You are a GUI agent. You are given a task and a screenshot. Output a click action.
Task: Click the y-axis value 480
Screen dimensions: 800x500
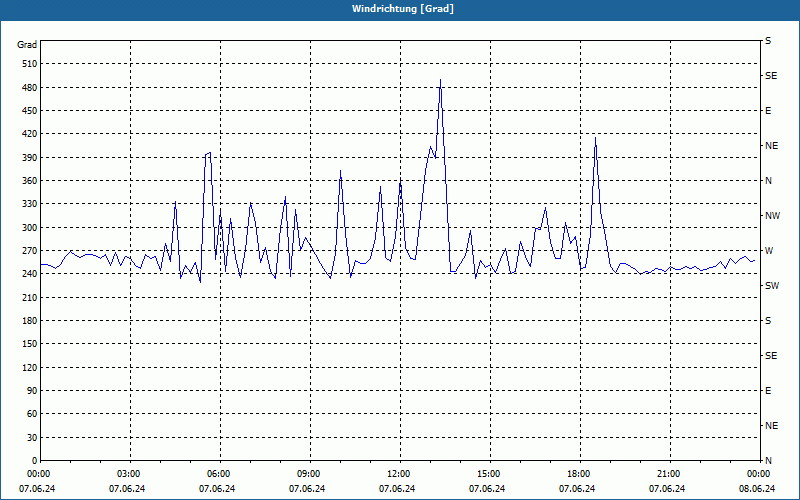click(x=30, y=88)
